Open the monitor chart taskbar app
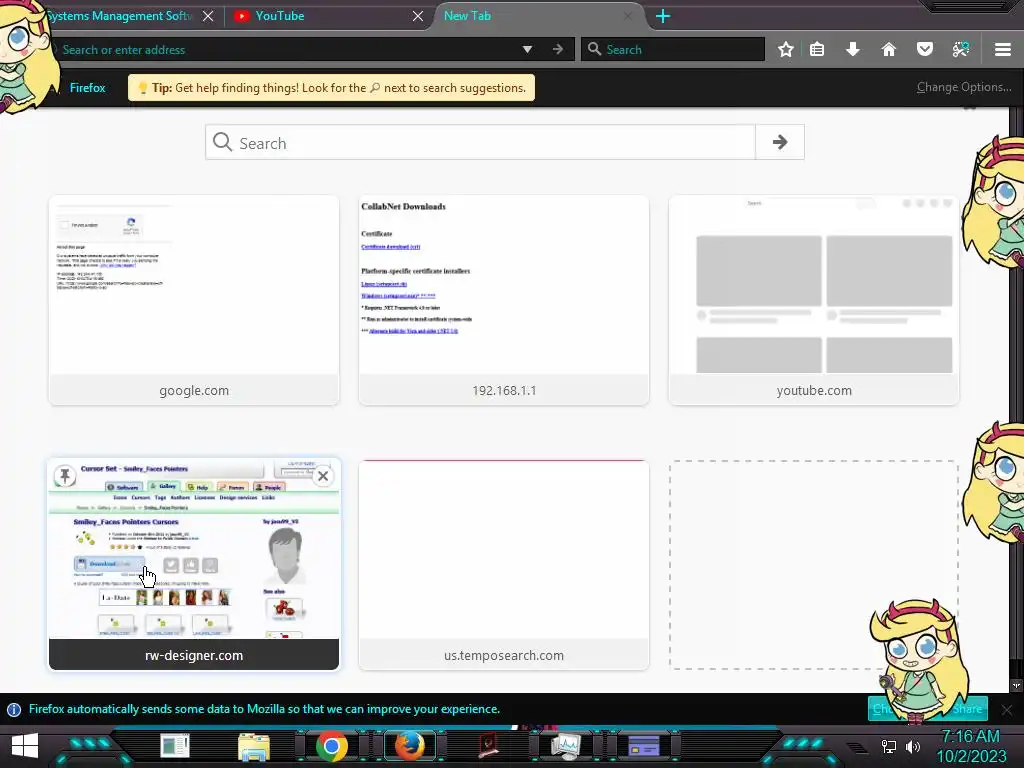Viewport: 1024px width, 768px height. [x=566, y=746]
